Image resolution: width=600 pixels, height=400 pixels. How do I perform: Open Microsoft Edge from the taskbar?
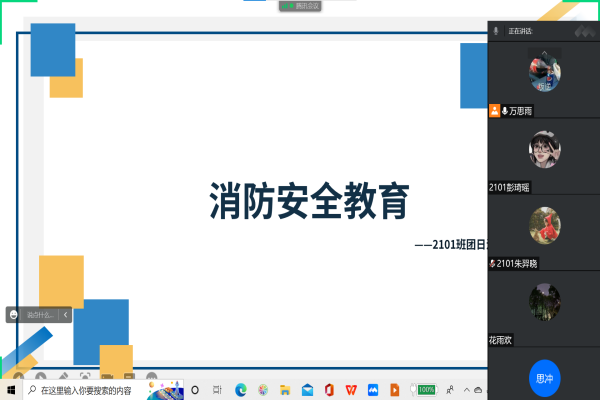coord(240,389)
